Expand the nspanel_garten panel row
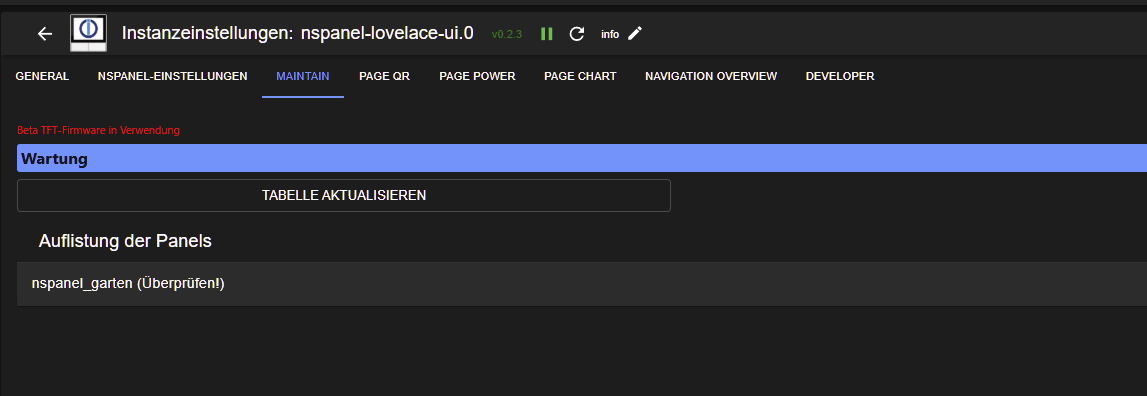Viewport: 1147px width, 396px height. click(x=582, y=284)
